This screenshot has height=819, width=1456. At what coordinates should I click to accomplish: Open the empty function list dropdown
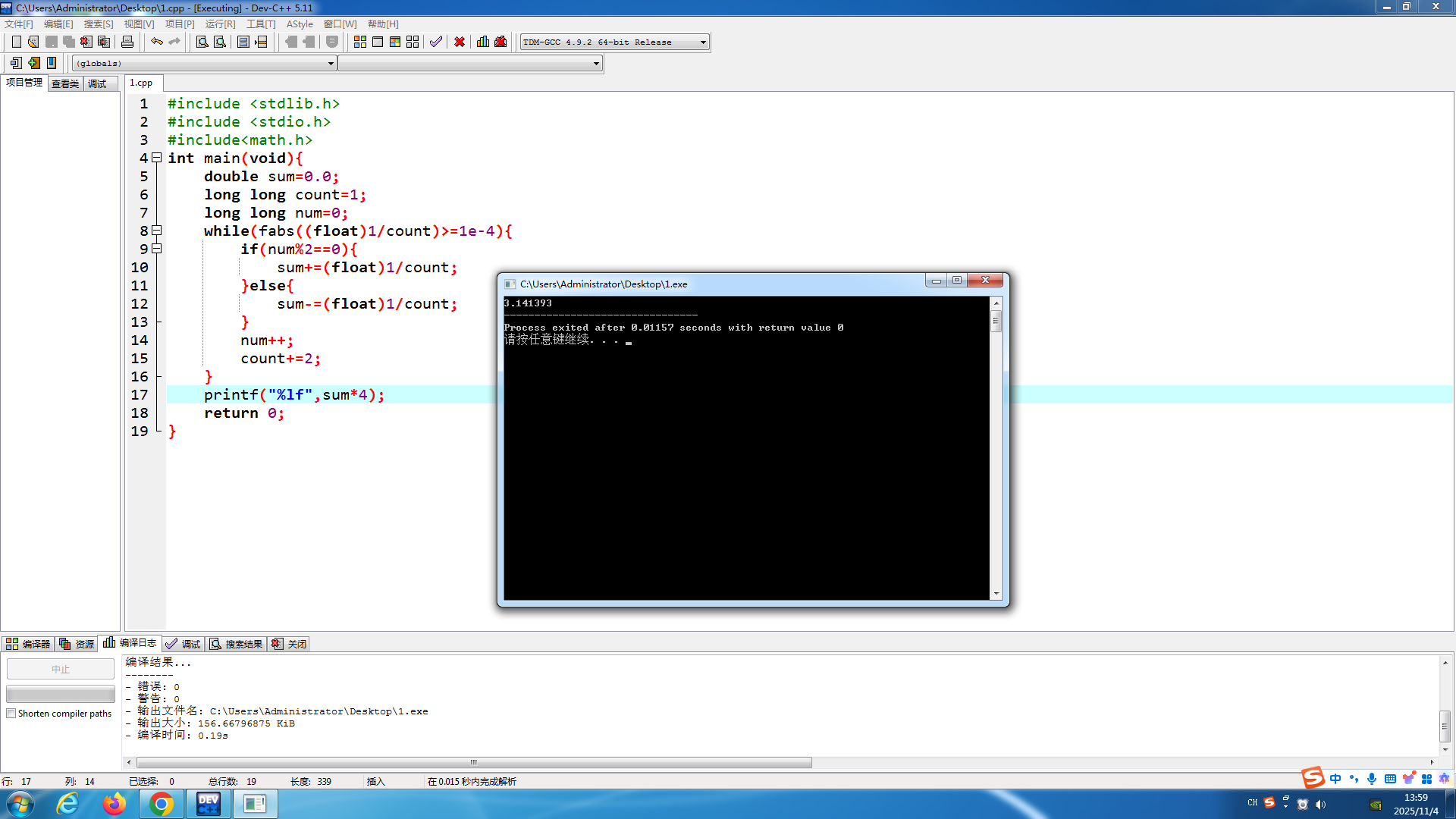pyautogui.click(x=596, y=64)
